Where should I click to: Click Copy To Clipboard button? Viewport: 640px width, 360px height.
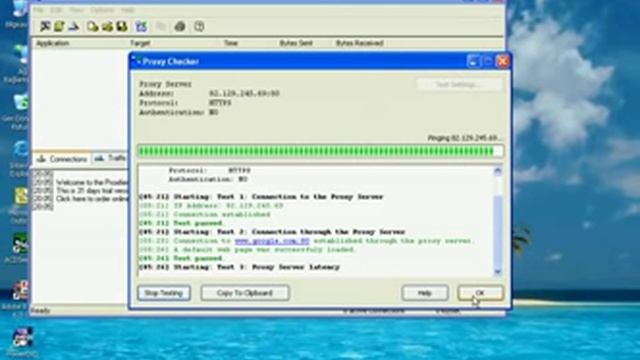point(245,293)
